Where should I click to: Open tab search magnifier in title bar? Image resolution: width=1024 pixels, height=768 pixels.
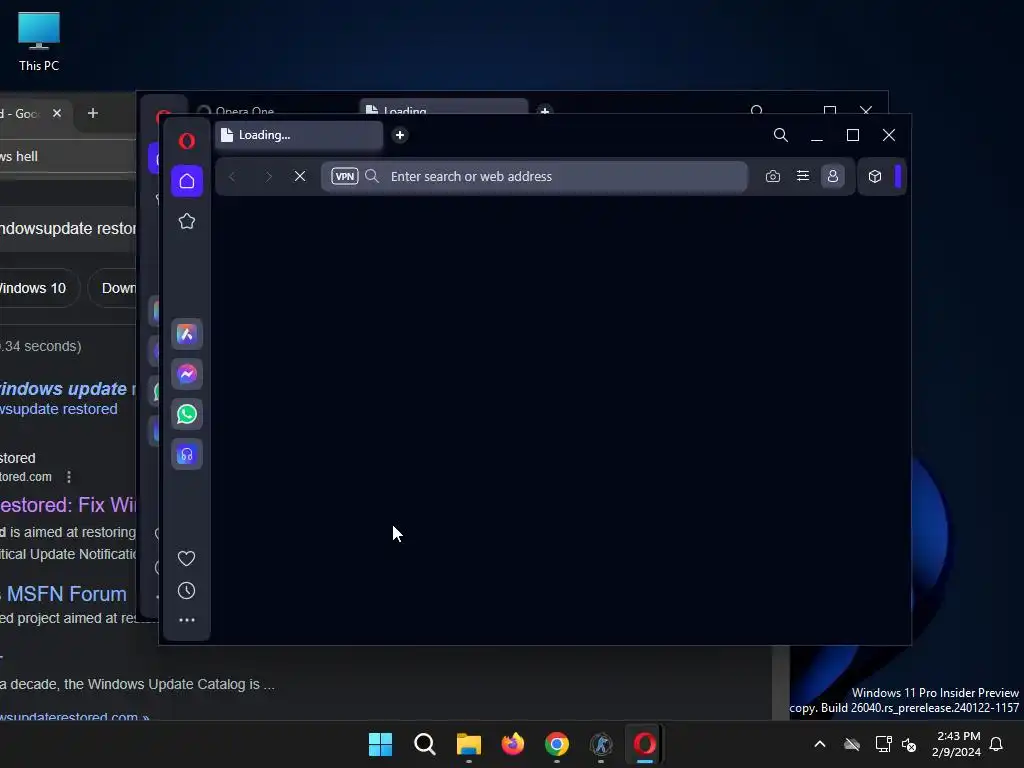click(780, 135)
